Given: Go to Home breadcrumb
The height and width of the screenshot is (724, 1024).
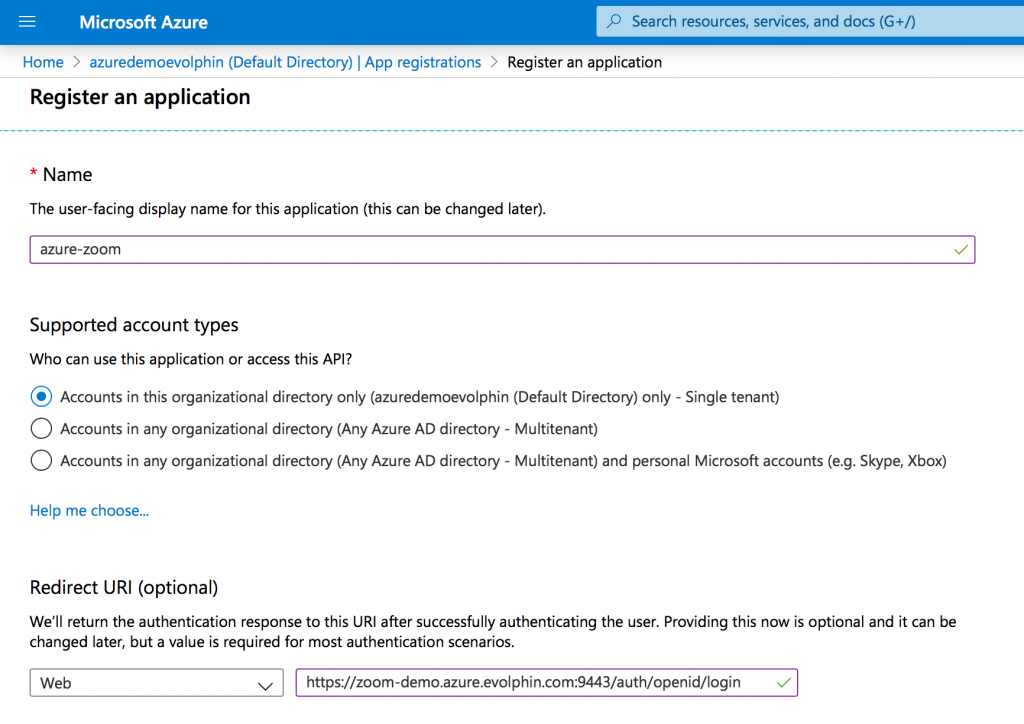Looking at the screenshot, I should click(43, 62).
